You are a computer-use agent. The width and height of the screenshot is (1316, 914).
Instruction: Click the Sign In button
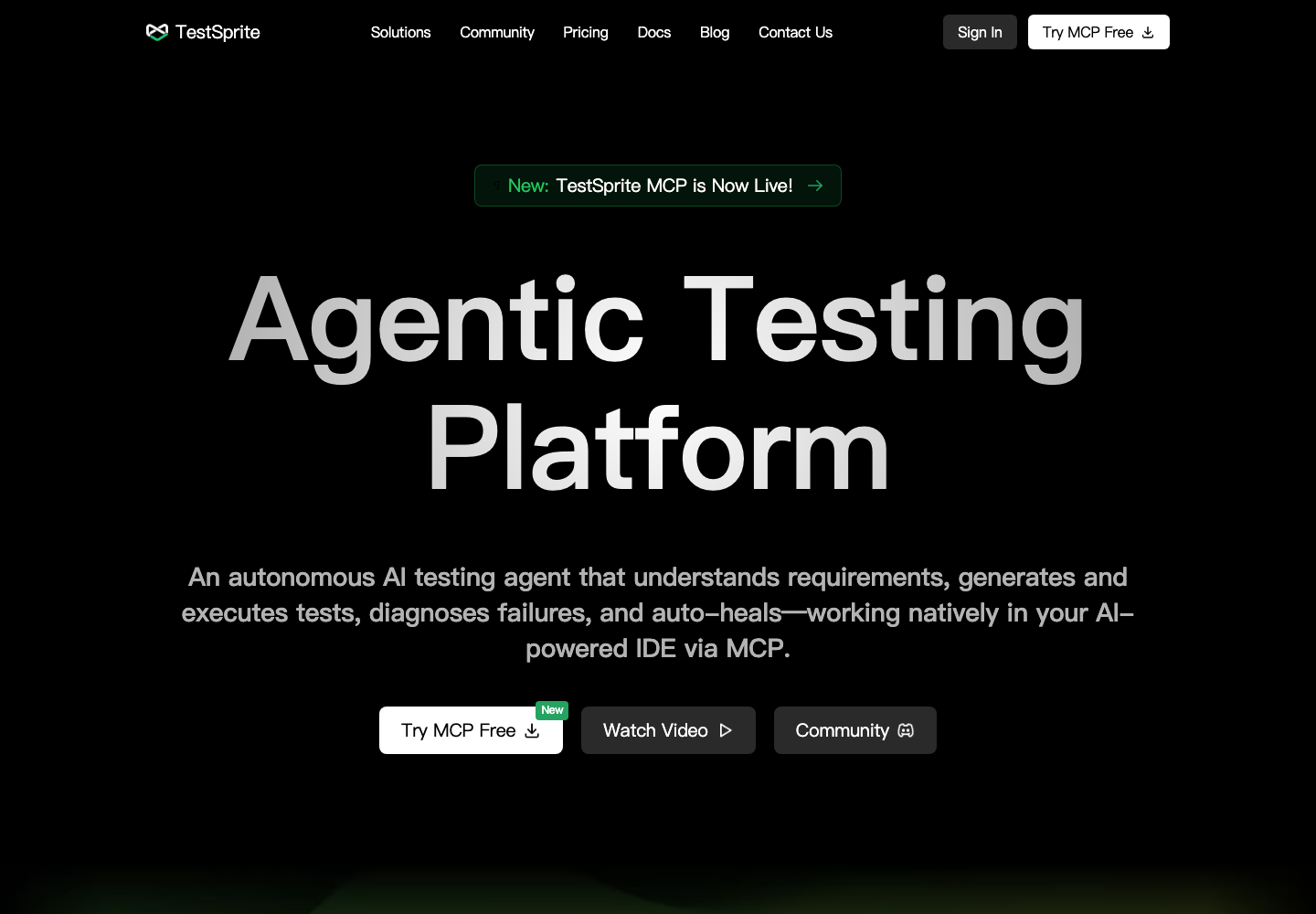pyautogui.click(x=980, y=32)
